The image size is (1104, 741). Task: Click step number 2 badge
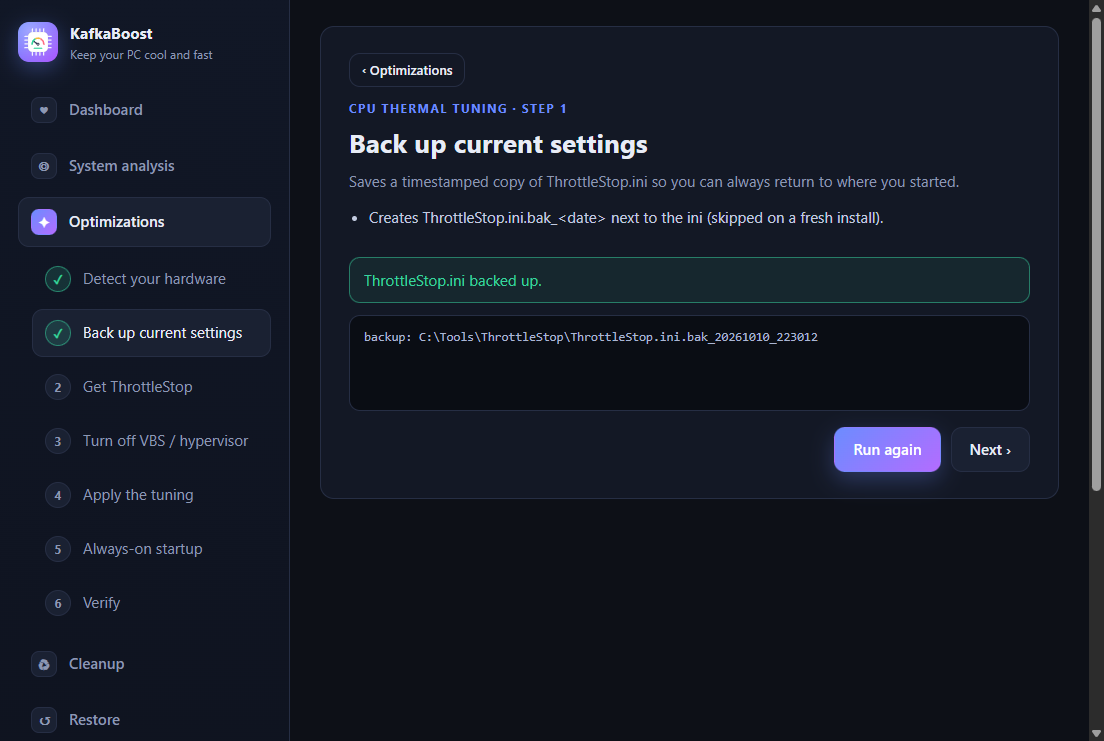point(58,387)
